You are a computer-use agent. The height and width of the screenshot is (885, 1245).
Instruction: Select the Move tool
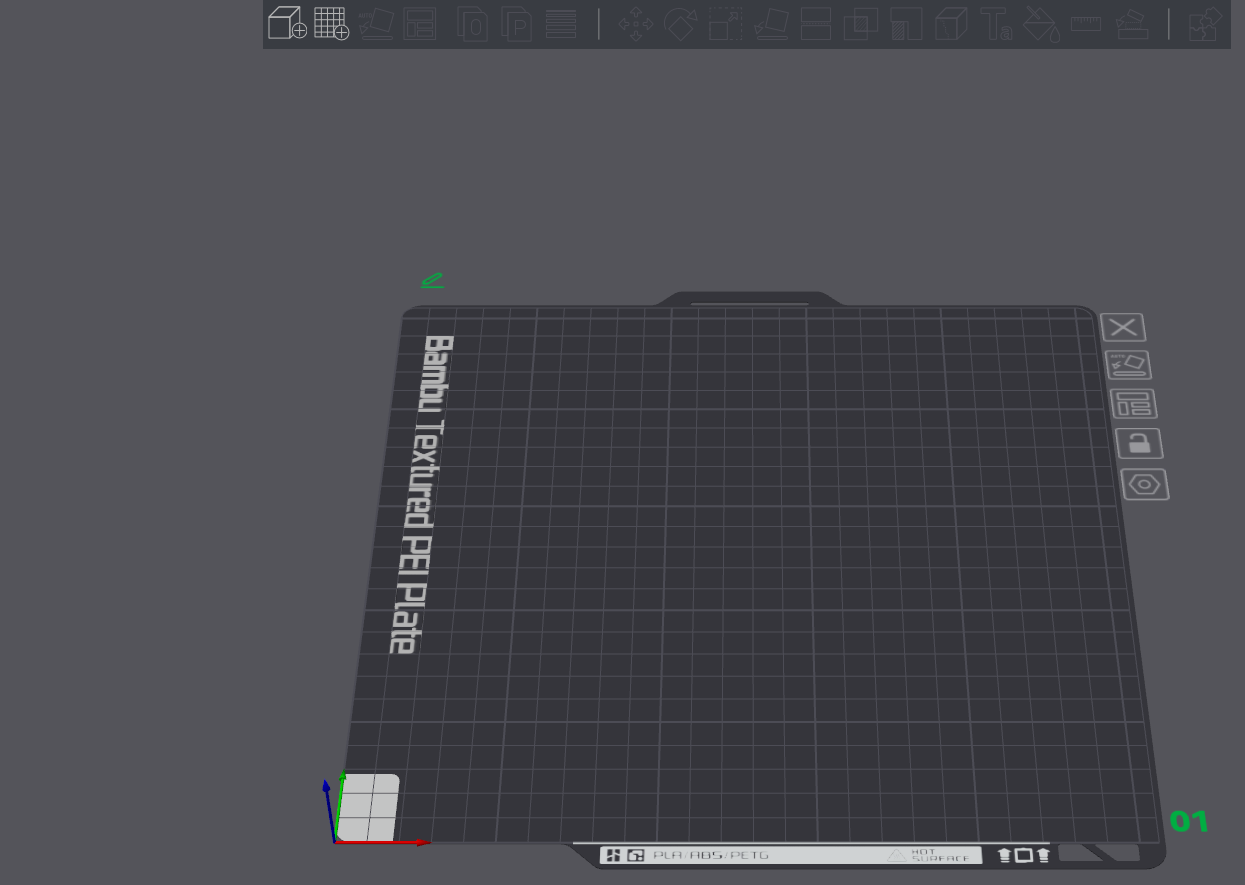[x=635, y=23]
